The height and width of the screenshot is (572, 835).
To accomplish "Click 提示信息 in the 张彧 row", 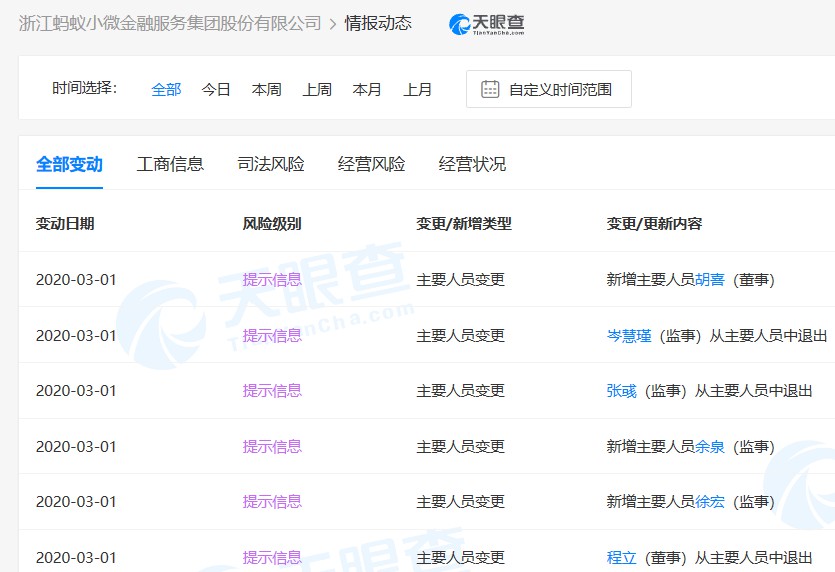I will tap(272, 391).
